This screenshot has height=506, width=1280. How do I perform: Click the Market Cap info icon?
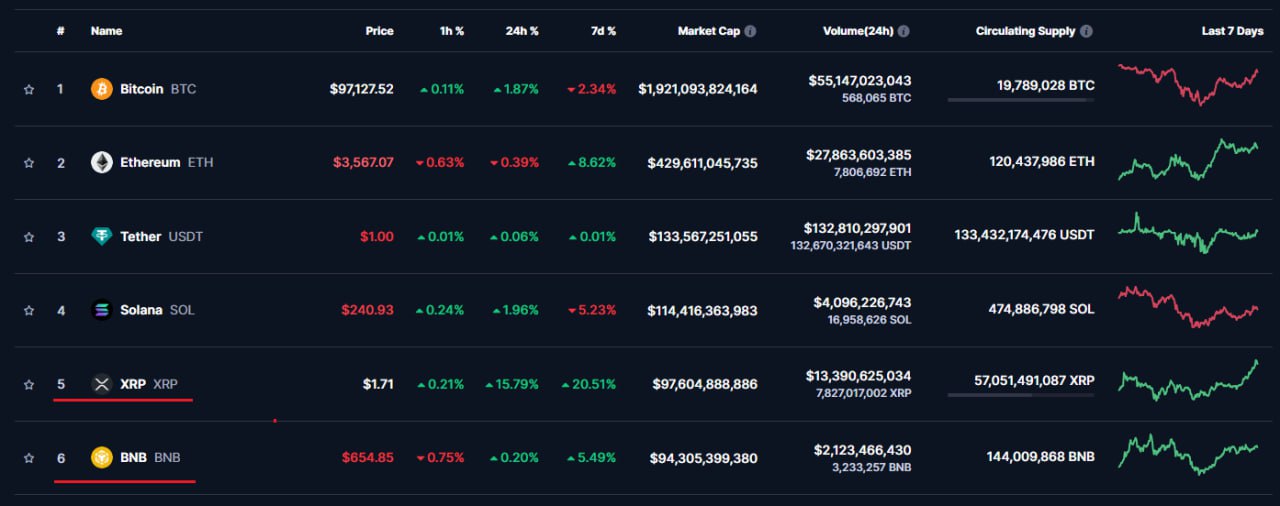click(x=750, y=31)
